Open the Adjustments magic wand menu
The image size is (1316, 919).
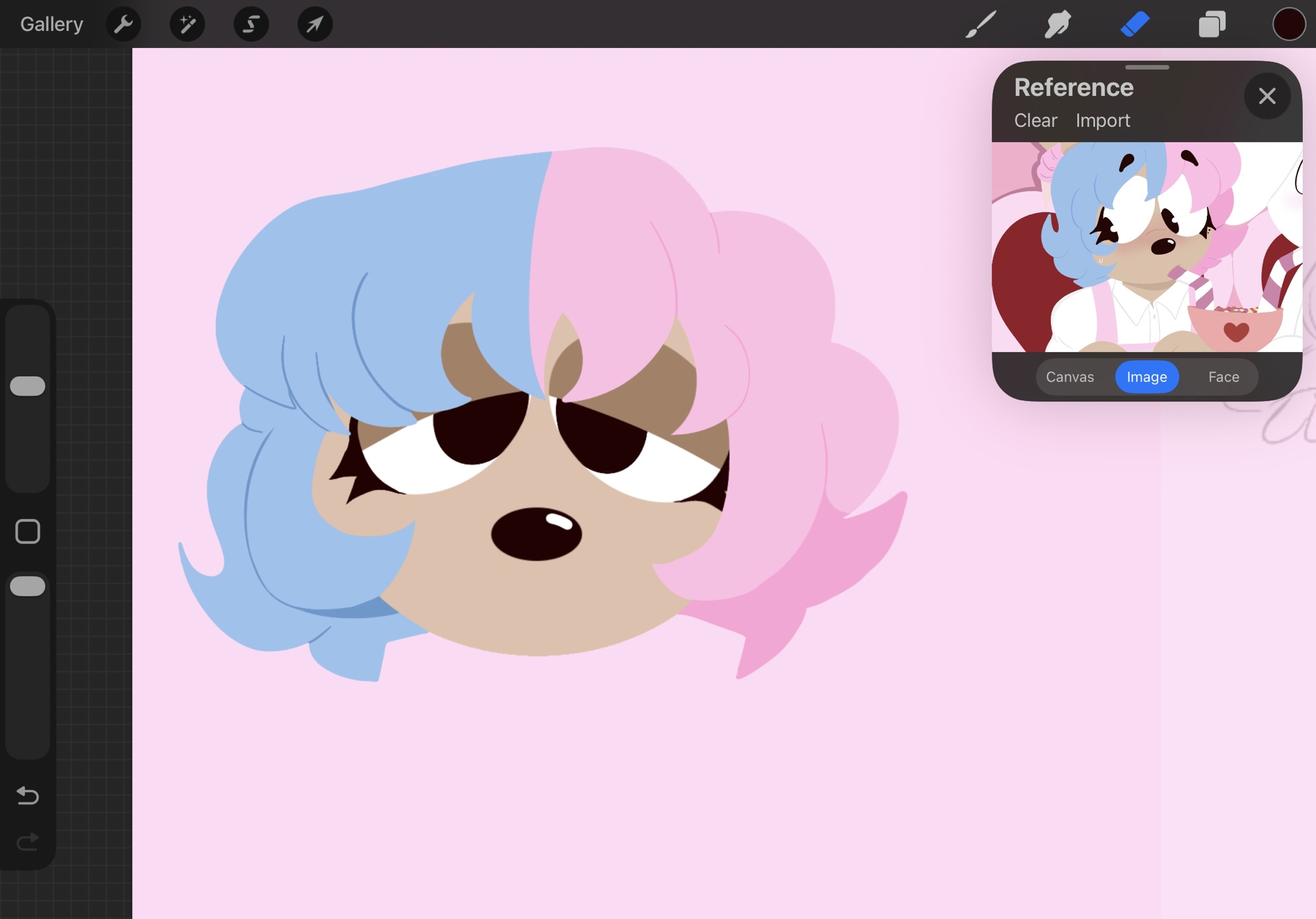pos(187,24)
